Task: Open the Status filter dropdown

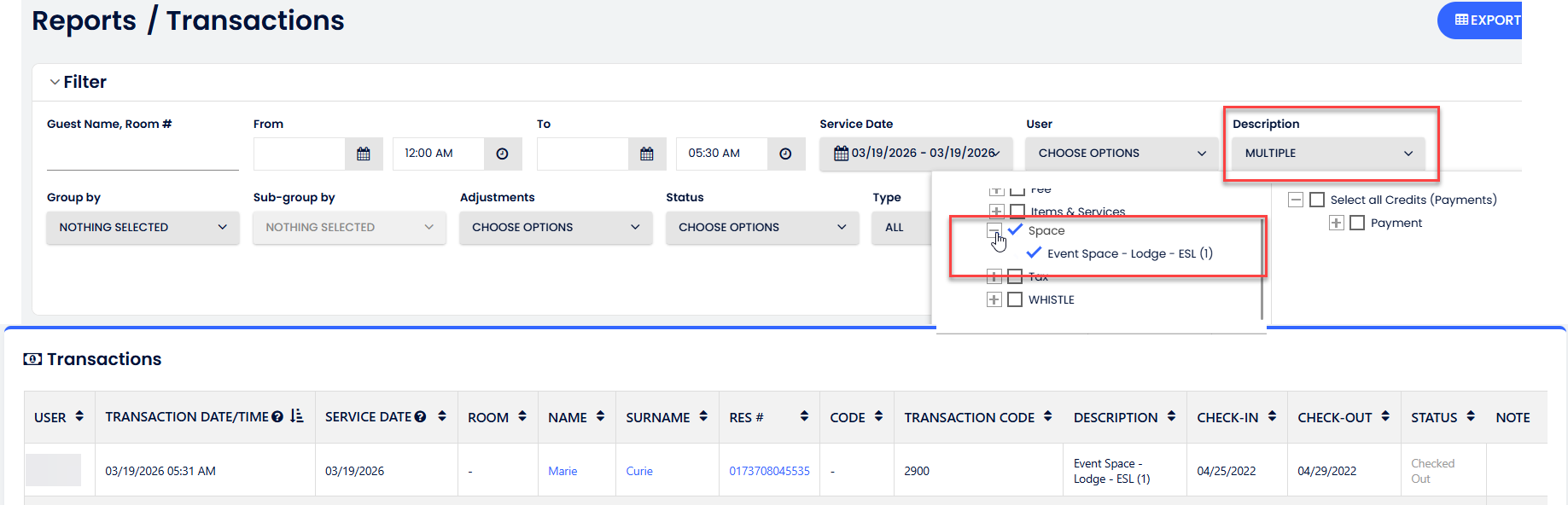Action: (761, 228)
